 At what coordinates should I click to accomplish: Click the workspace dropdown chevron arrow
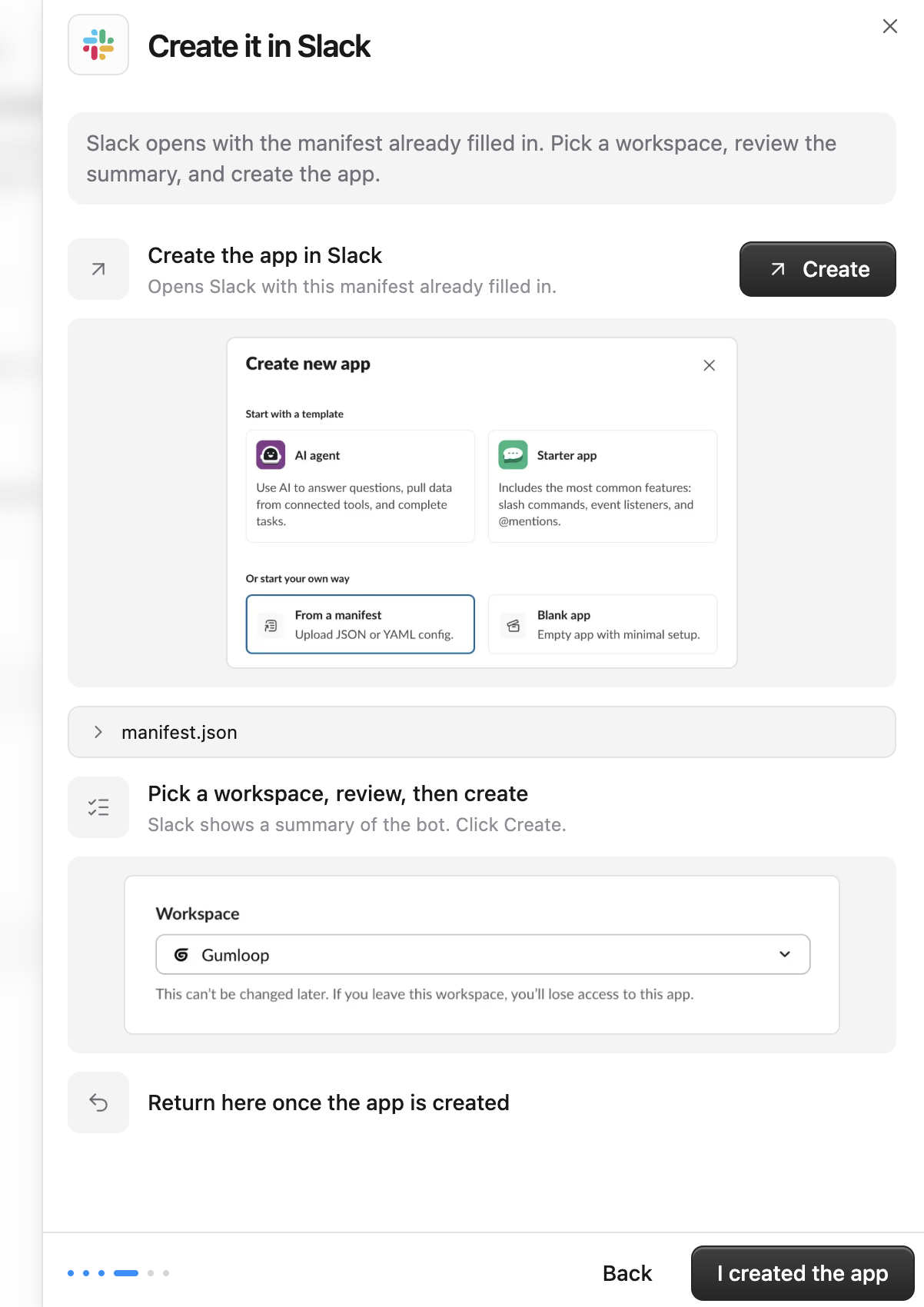pyautogui.click(x=785, y=954)
